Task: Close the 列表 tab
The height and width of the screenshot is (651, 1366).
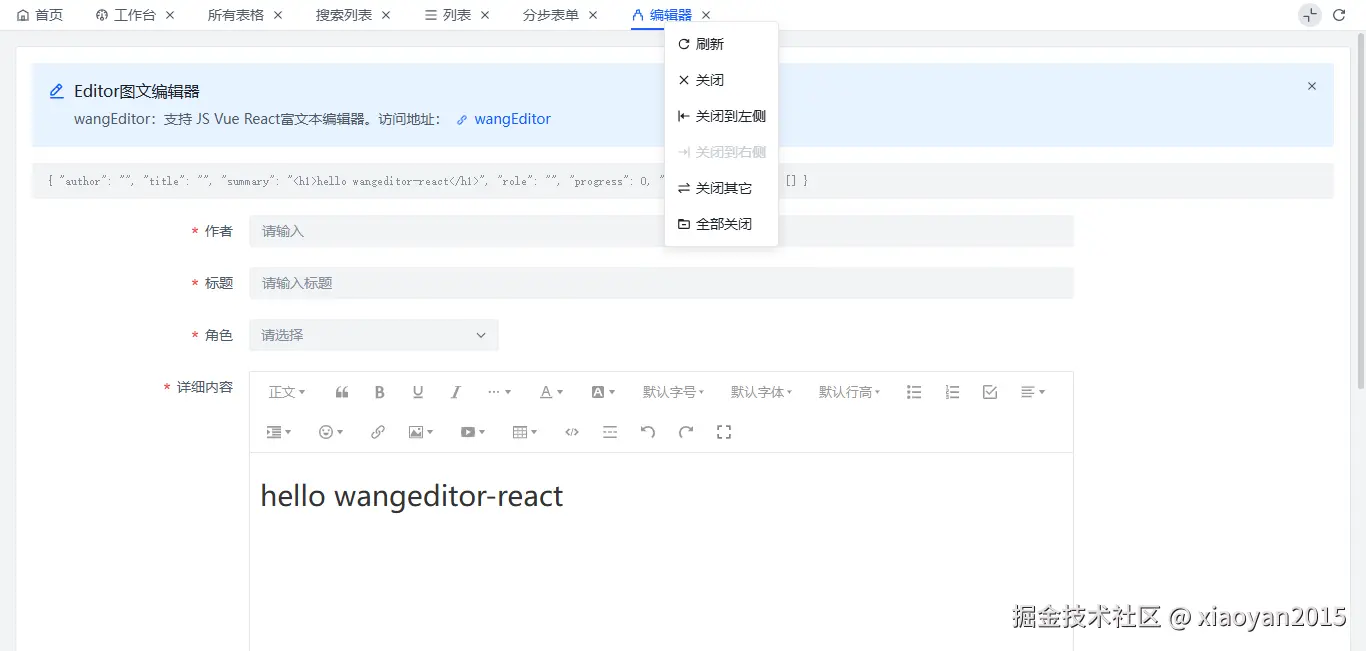Action: (485, 15)
